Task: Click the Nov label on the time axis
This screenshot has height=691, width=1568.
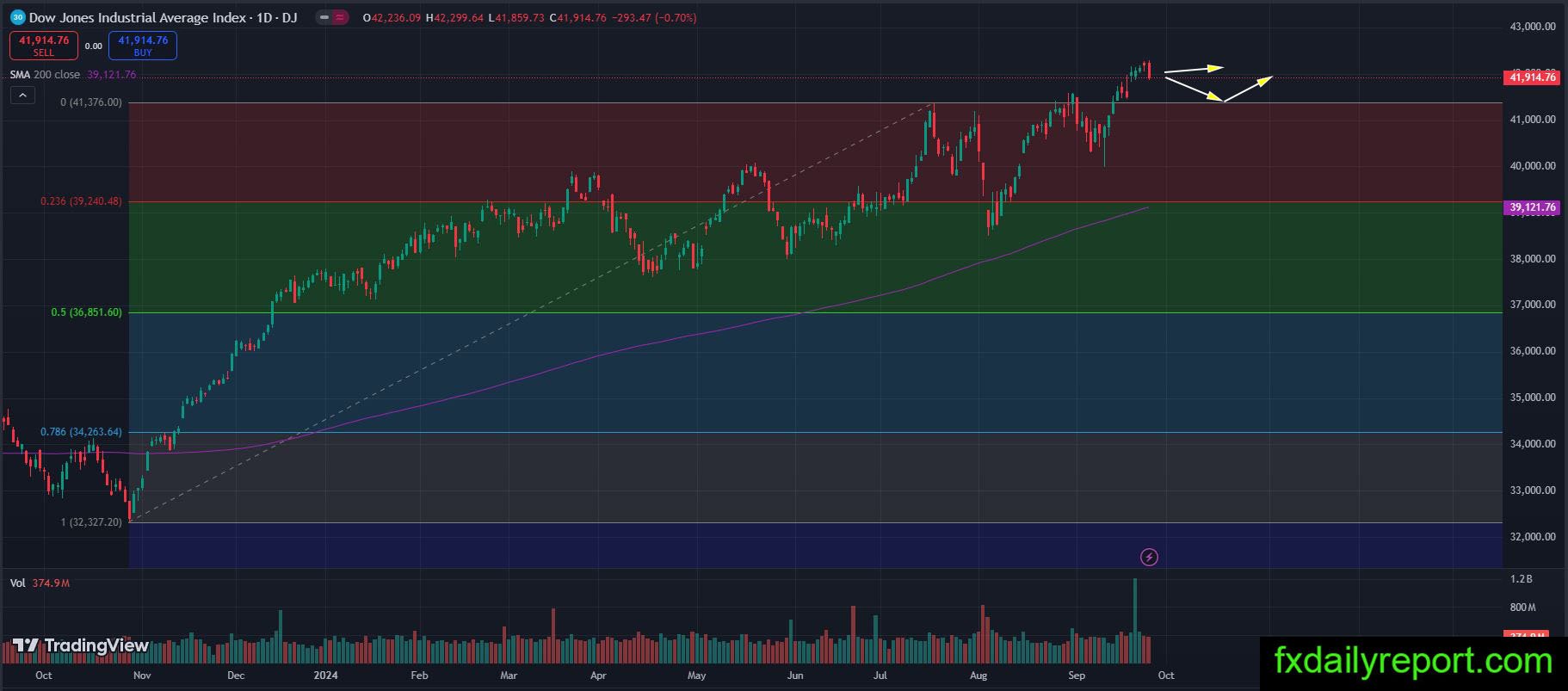Action: tap(143, 676)
